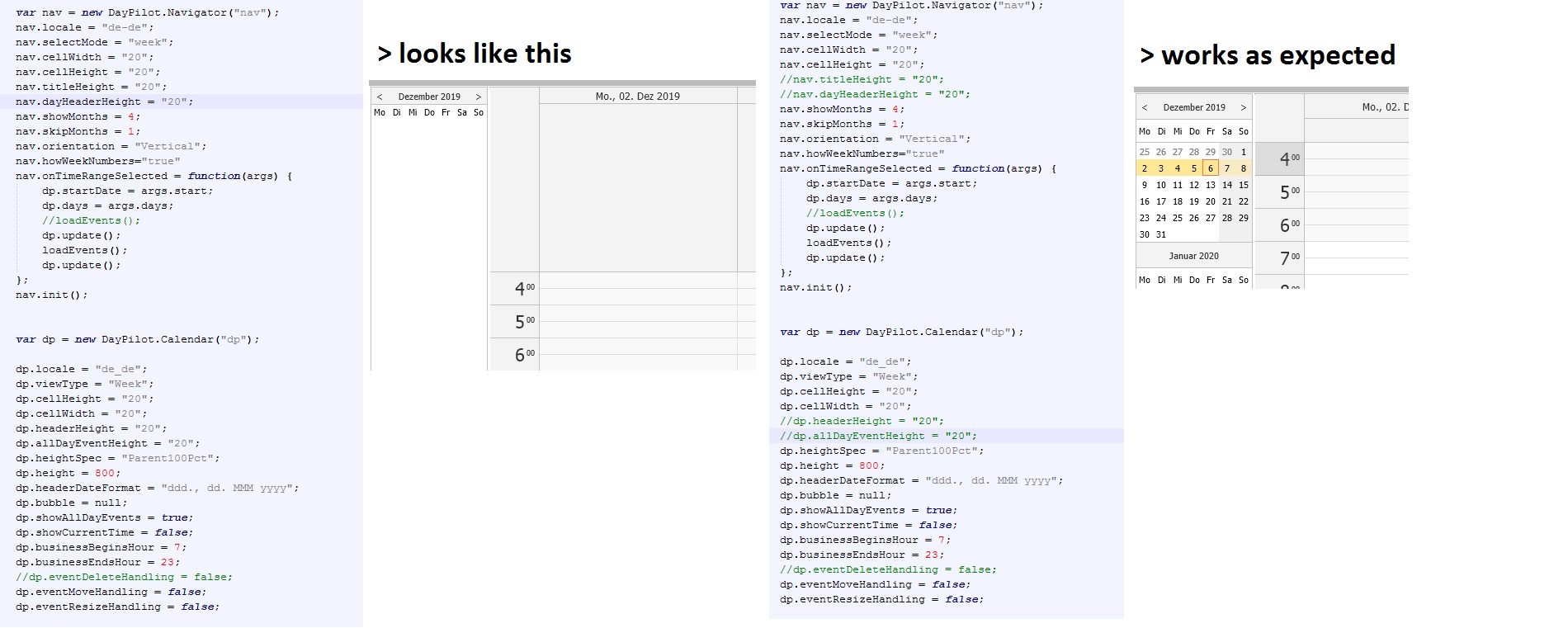Click the previous month arrow in the left navigator
Screen dimensions: 1568x628
pos(380,97)
